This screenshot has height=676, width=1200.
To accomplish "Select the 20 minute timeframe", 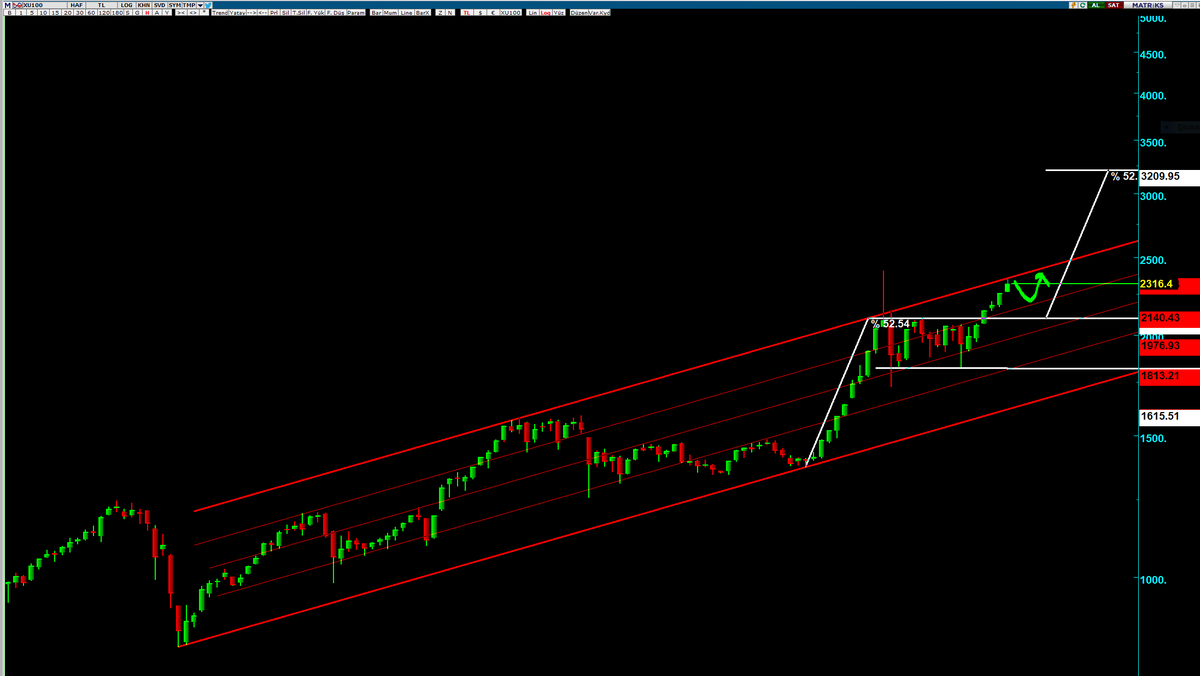I will point(67,12).
